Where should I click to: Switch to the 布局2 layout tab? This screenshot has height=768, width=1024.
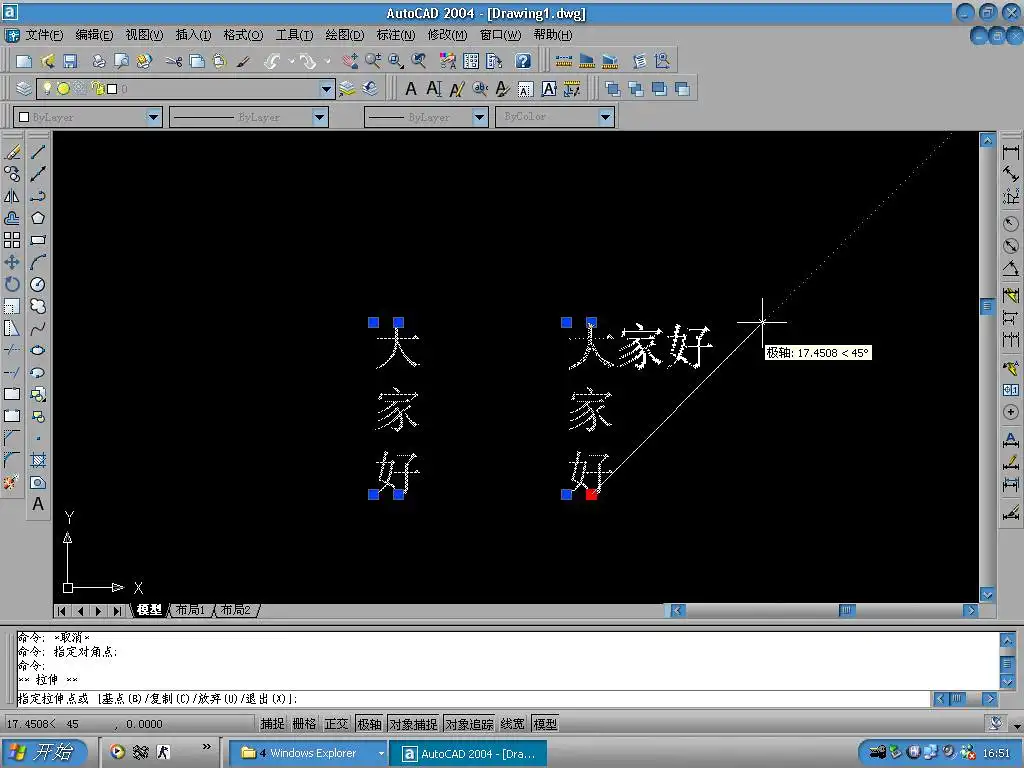coord(236,610)
